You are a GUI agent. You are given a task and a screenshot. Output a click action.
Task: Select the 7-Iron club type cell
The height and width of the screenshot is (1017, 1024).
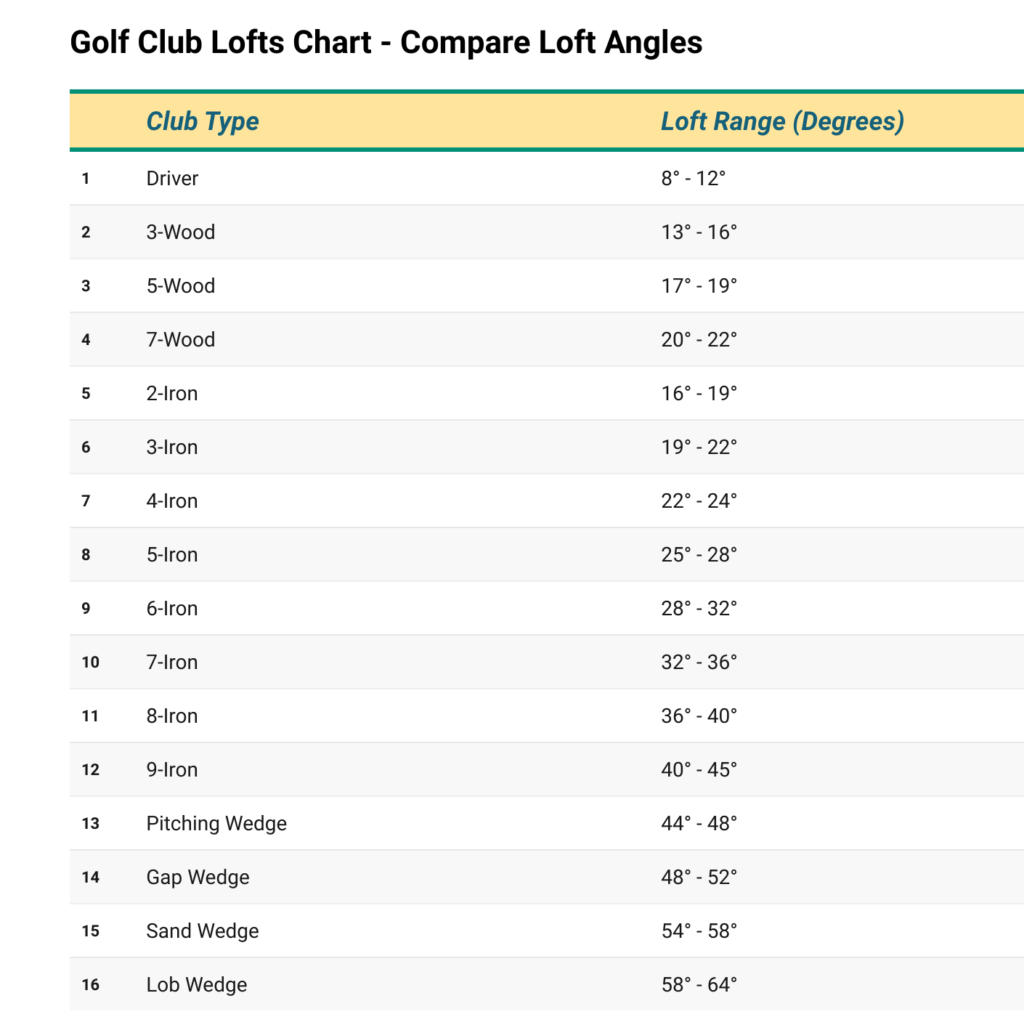tap(172, 663)
